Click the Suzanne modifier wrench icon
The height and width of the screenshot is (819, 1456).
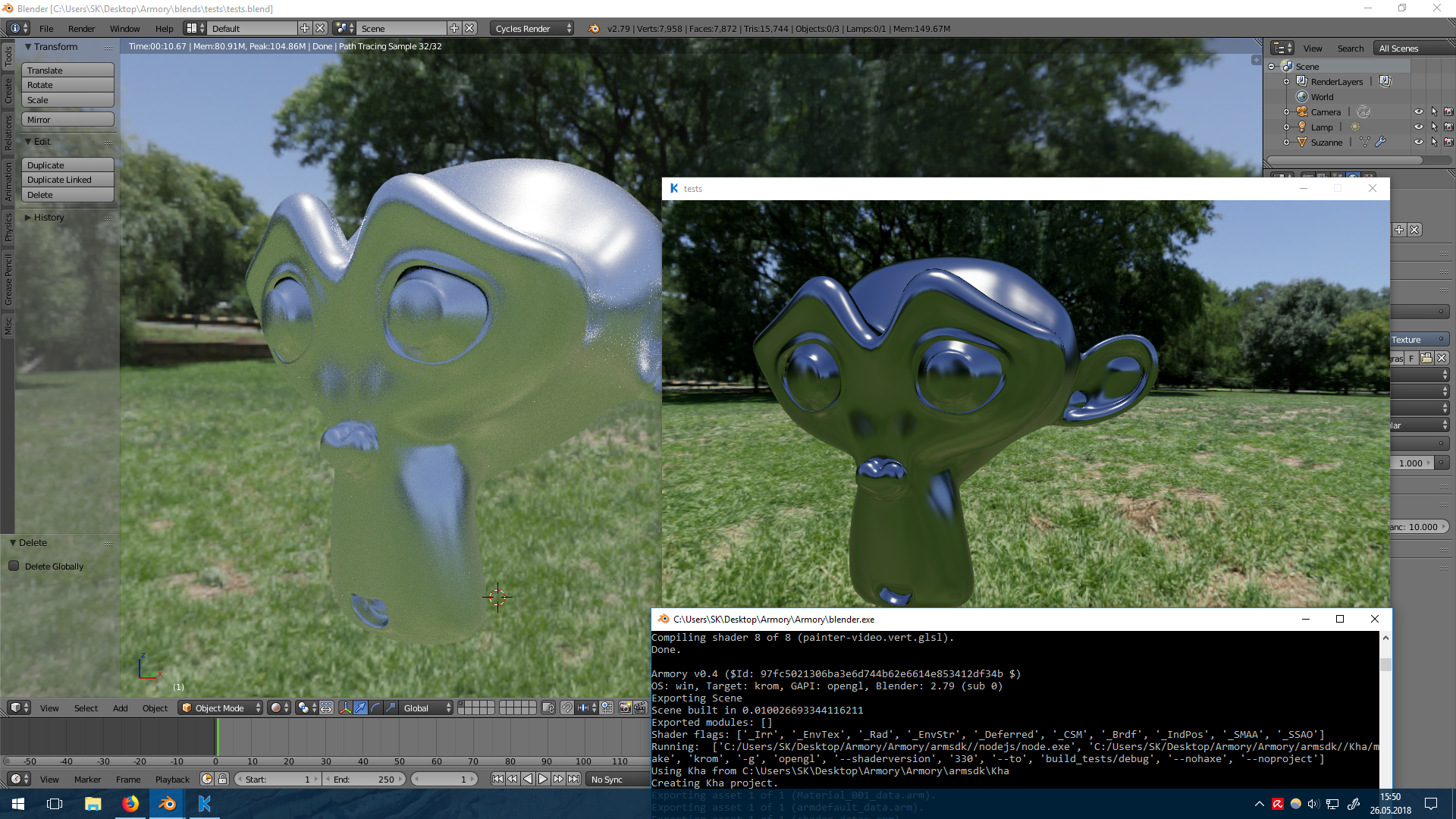pos(1380,142)
